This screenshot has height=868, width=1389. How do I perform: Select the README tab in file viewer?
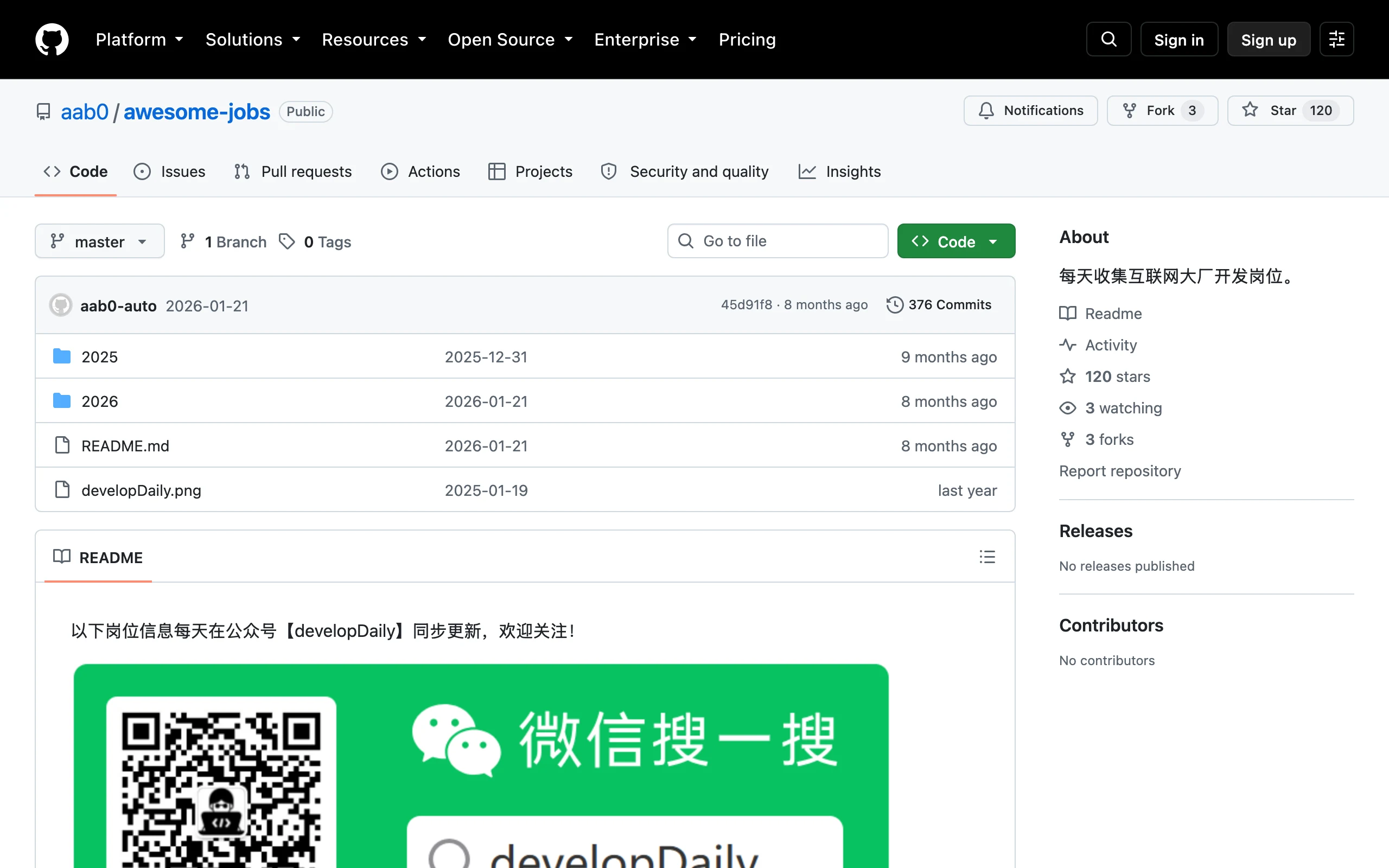pyautogui.click(x=98, y=558)
